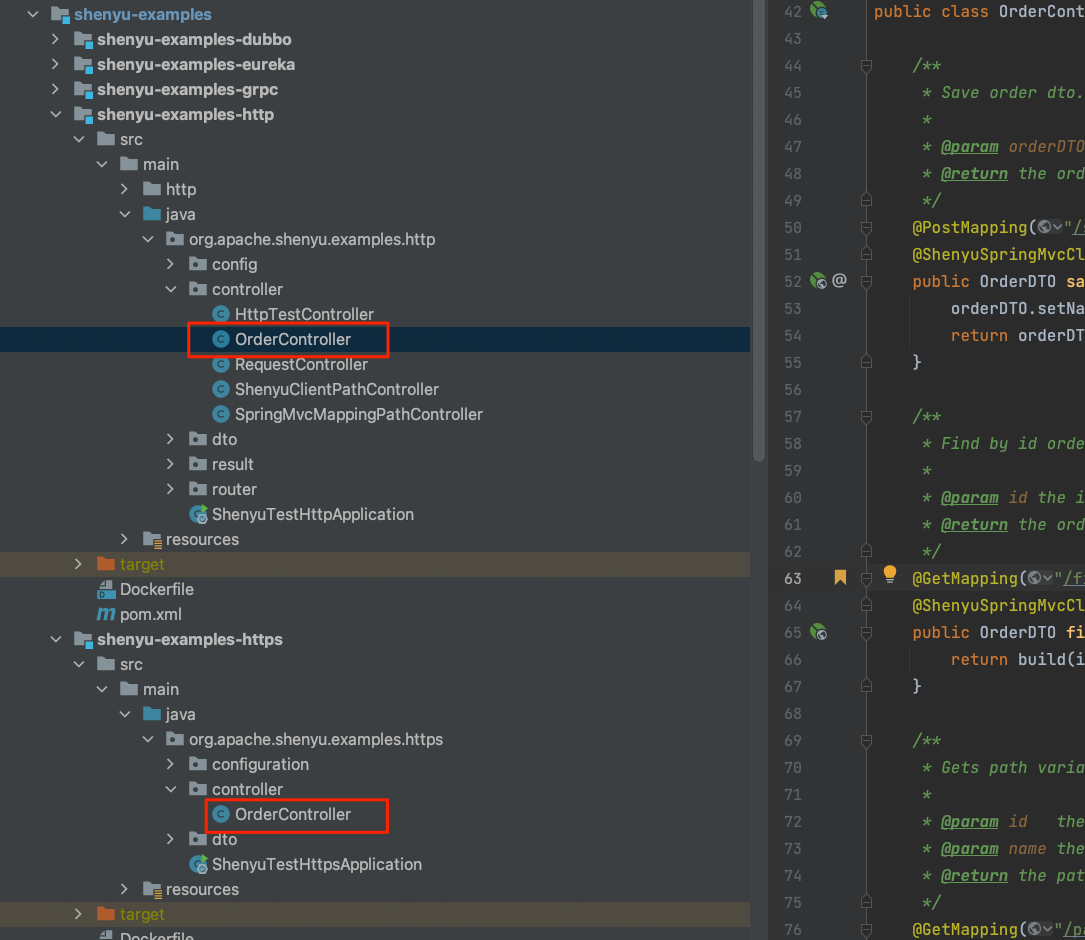
Task: Toggle code folding for Javadoc at line 44
Action: click(866, 65)
